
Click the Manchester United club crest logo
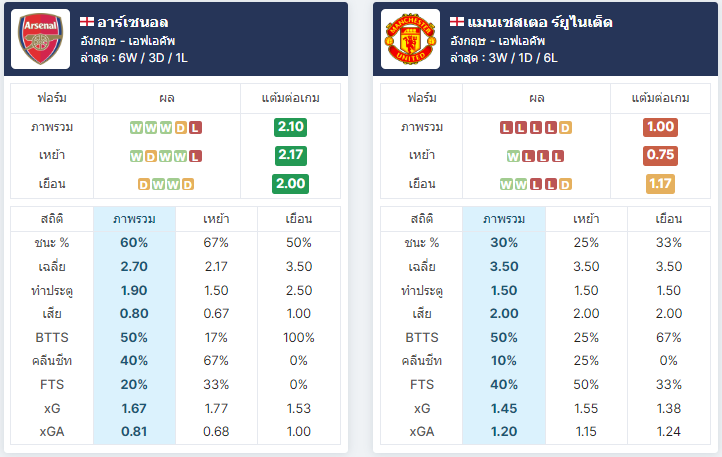point(411,39)
